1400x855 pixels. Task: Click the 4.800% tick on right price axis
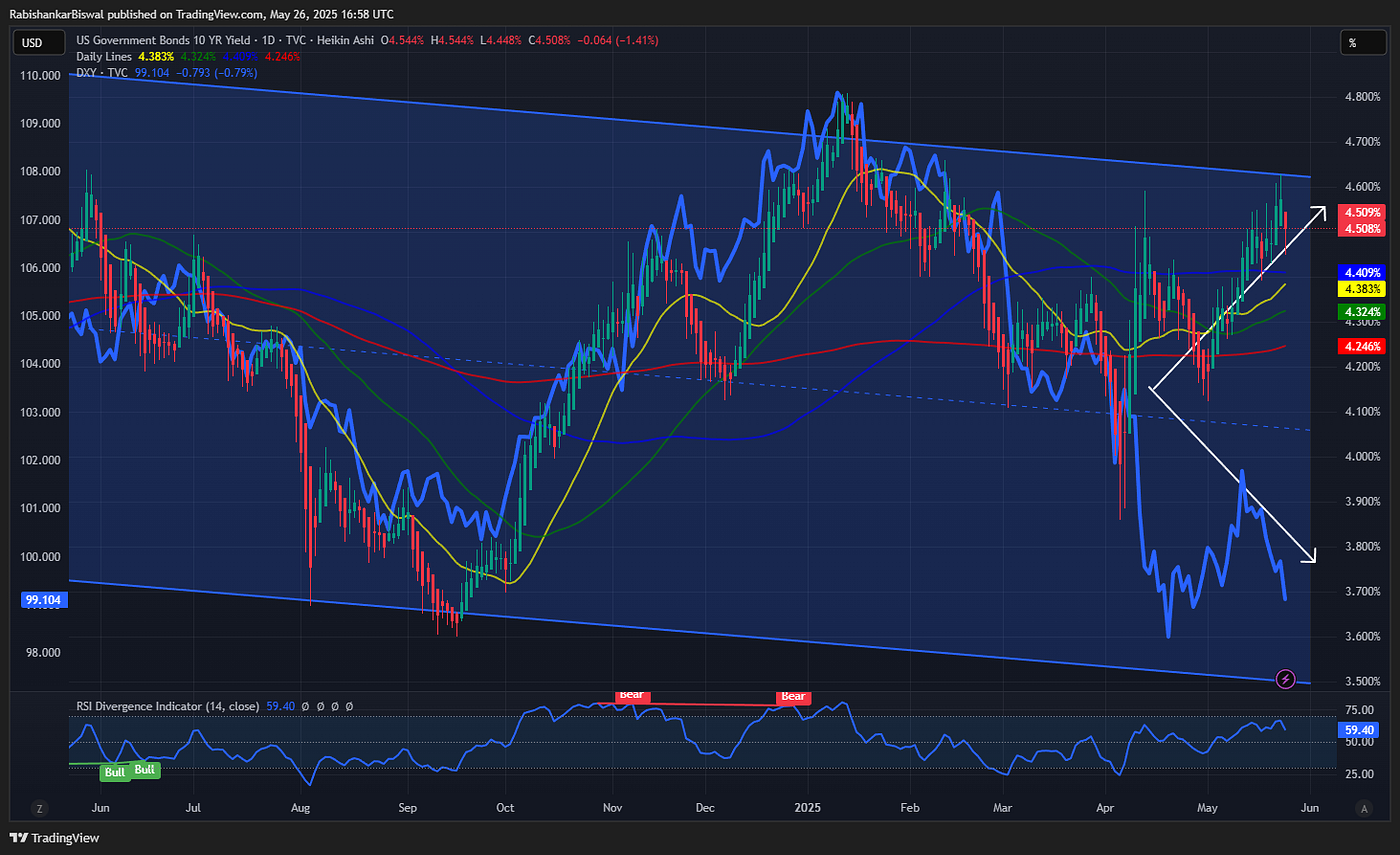coord(1364,97)
